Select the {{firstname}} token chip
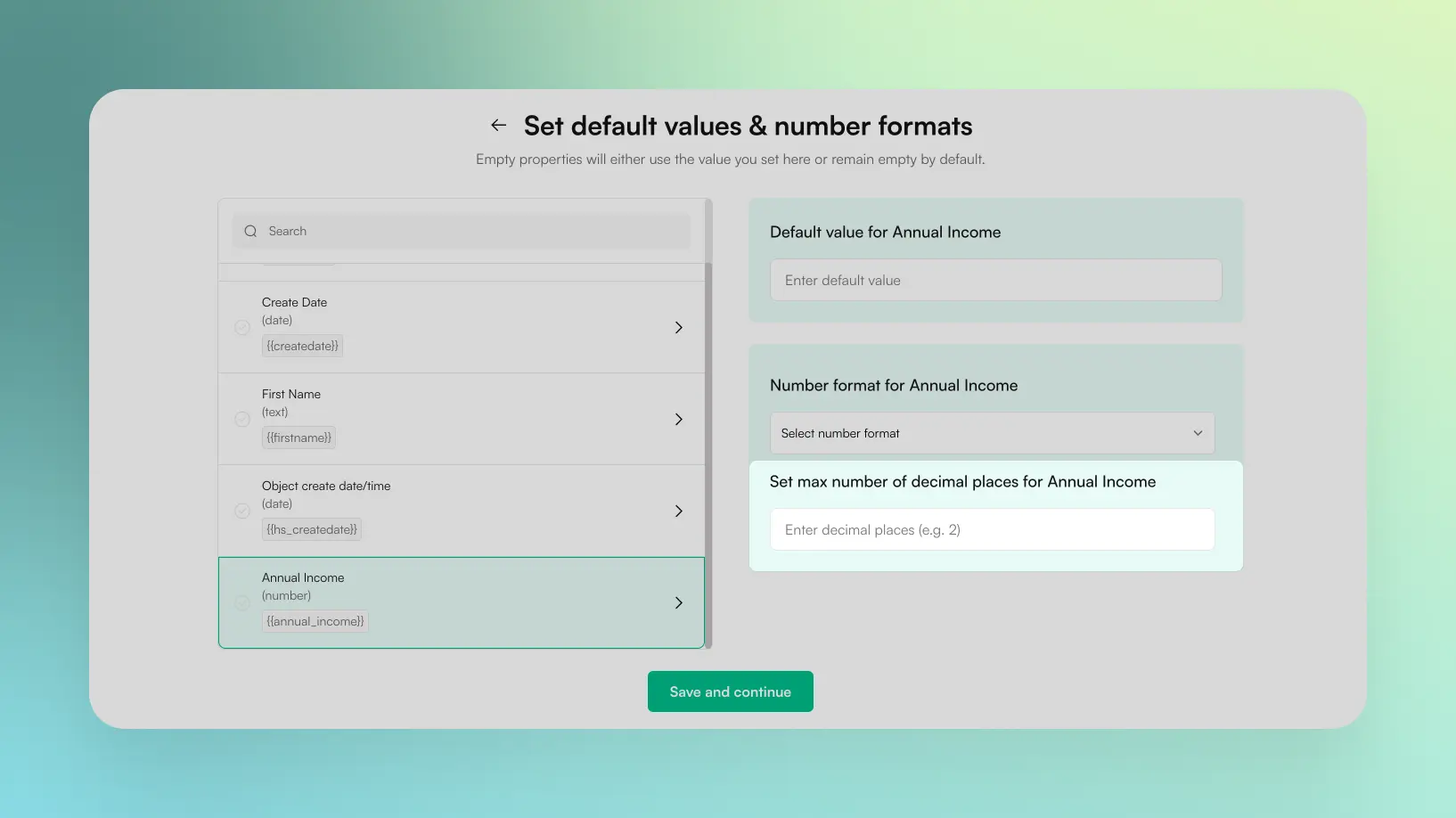The width and height of the screenshot is (1456, 818). point(298,438)
